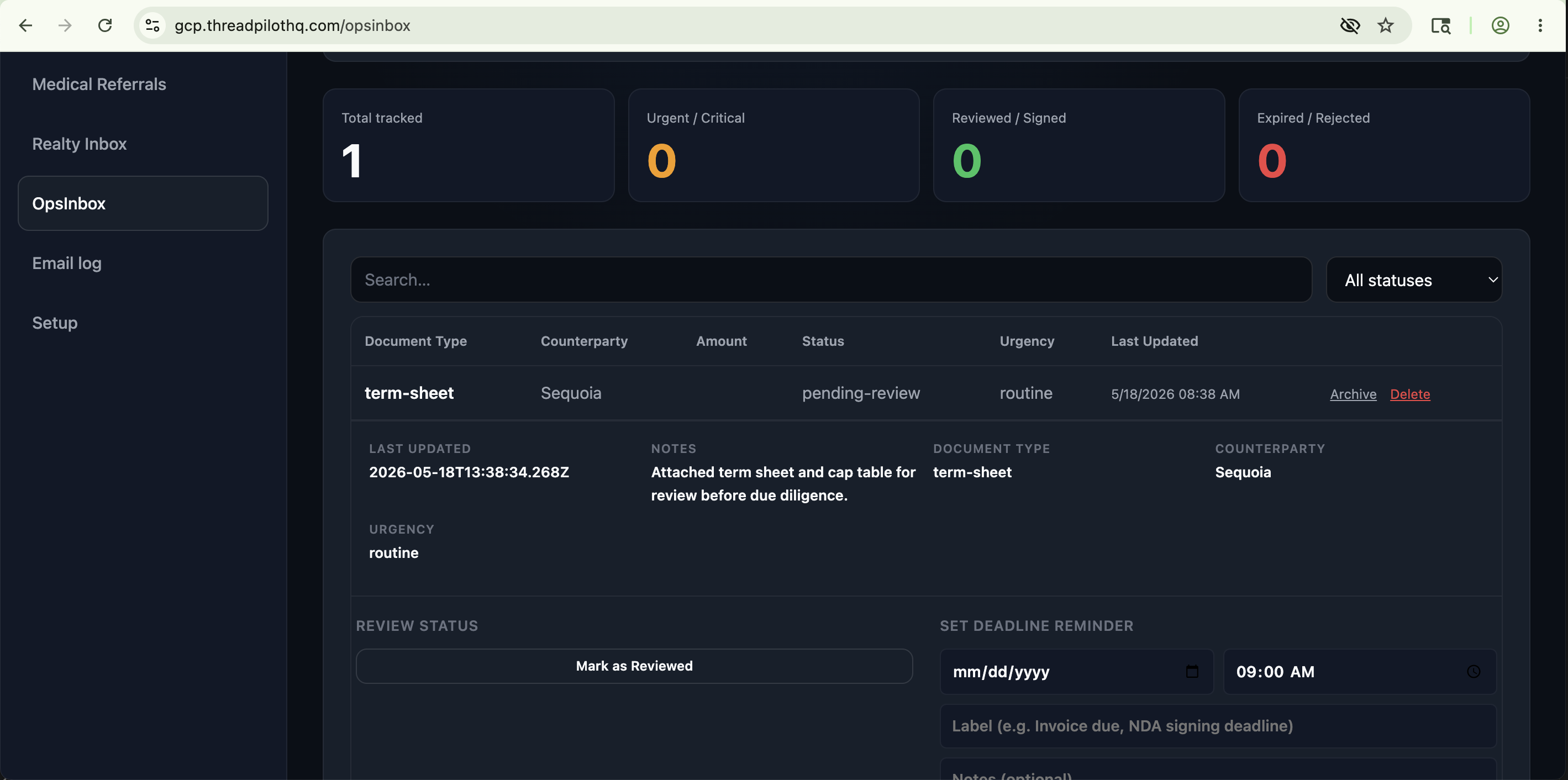Bookmark this page with the star icon

tap(1385, 25)
